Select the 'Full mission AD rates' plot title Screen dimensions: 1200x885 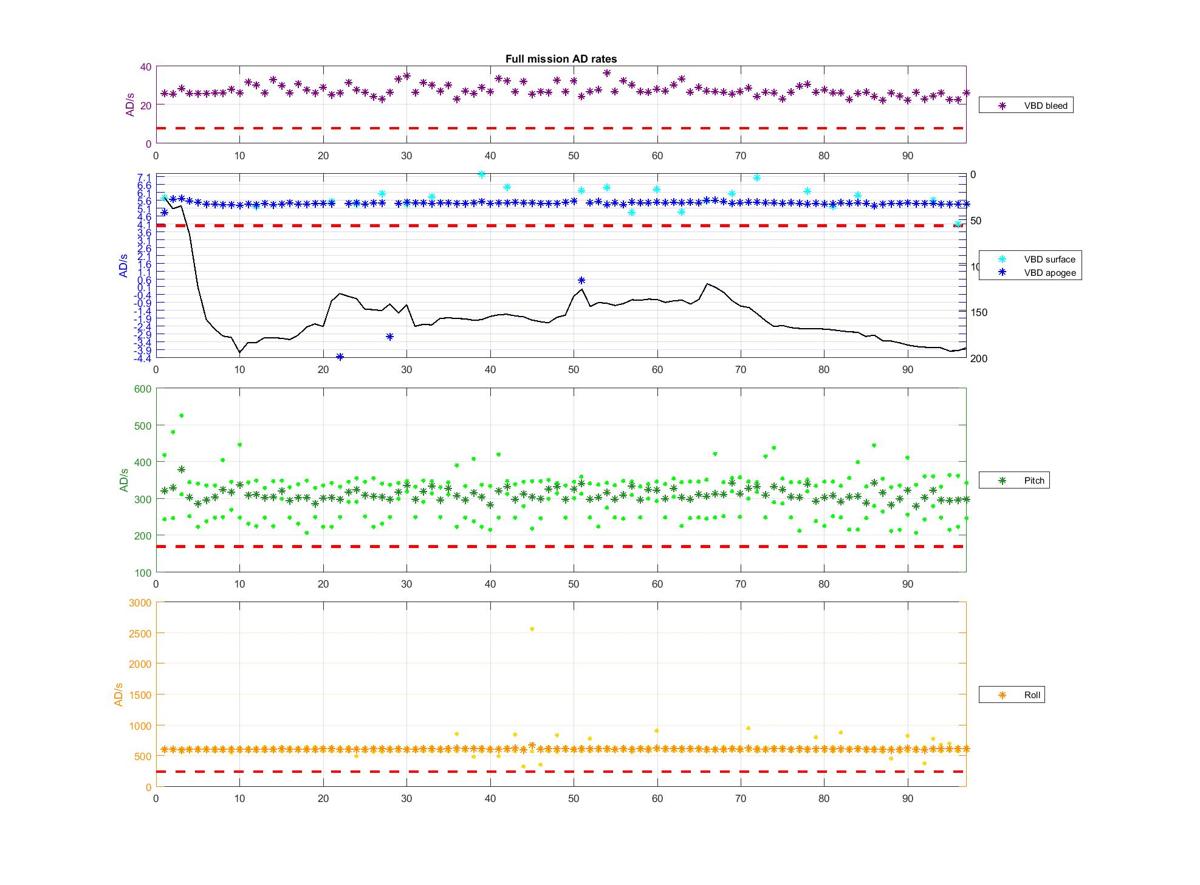(560, 59)
